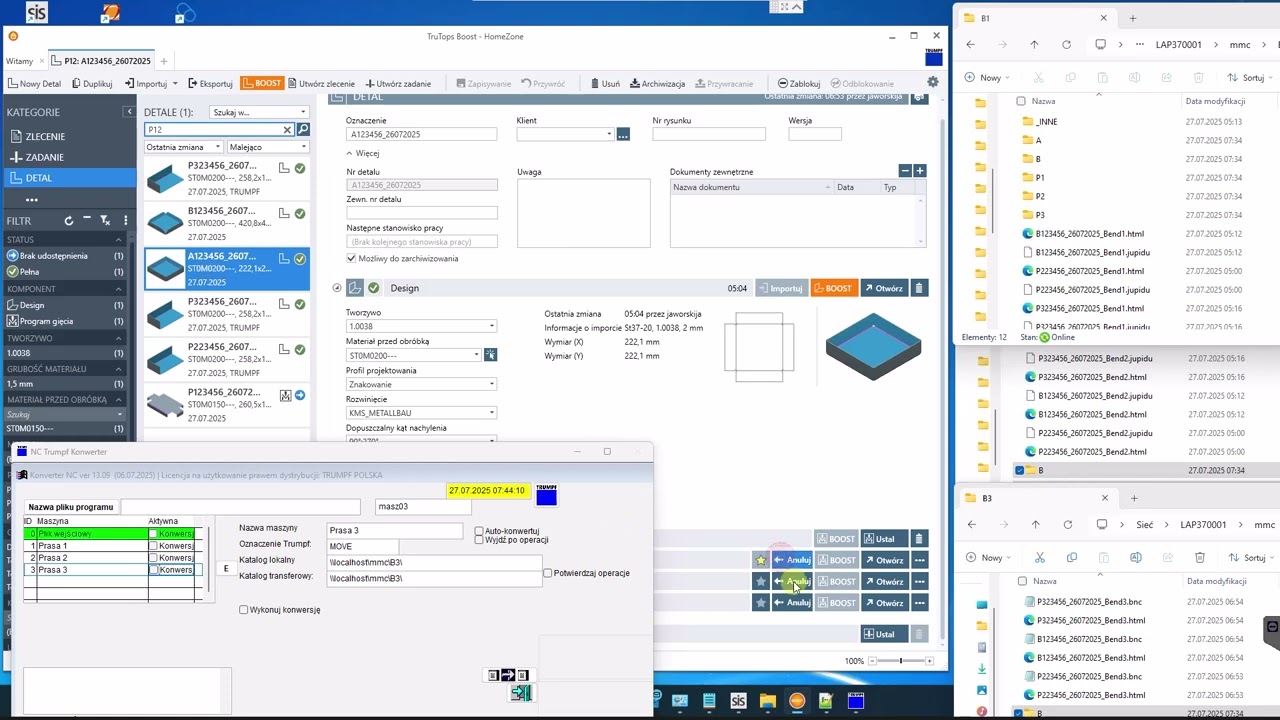Click Utwórz zlecenie in the toolbar
Screen dimensions: 1280x720
[322, 84]
